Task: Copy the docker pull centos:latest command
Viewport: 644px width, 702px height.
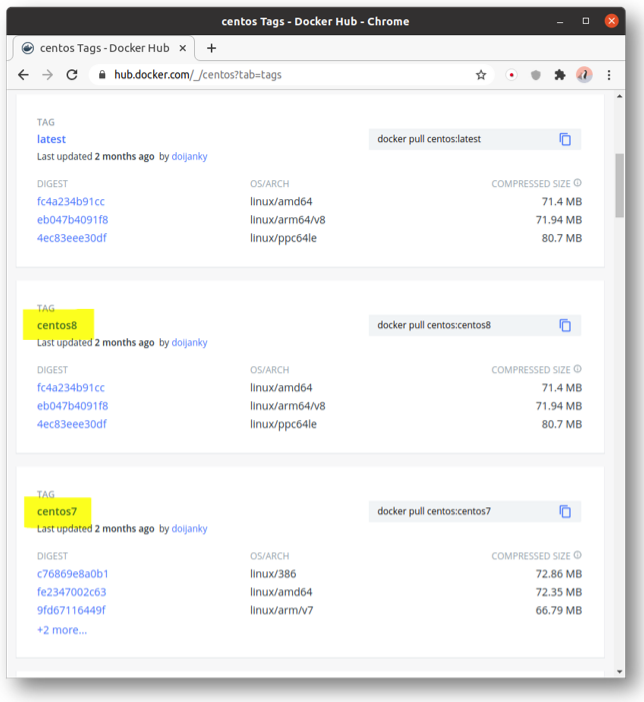Action: [565, 139]
